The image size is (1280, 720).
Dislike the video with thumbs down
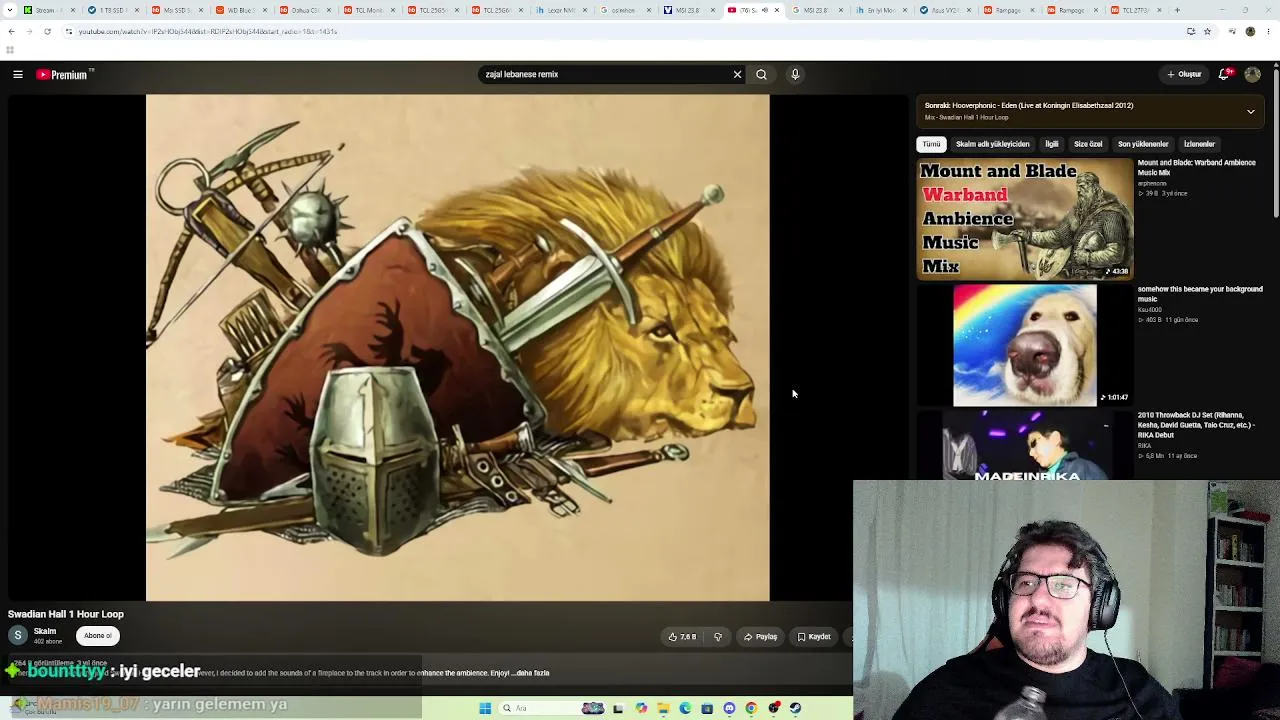tap(718, 637)
